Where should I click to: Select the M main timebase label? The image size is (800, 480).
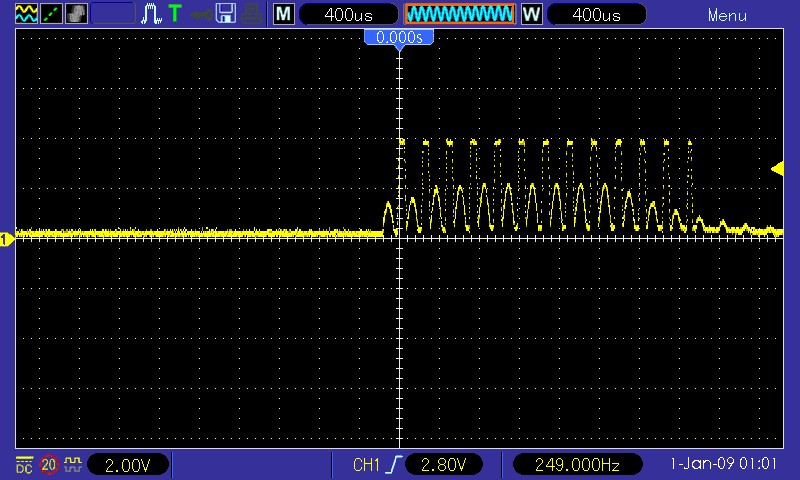tap(284, 15)
